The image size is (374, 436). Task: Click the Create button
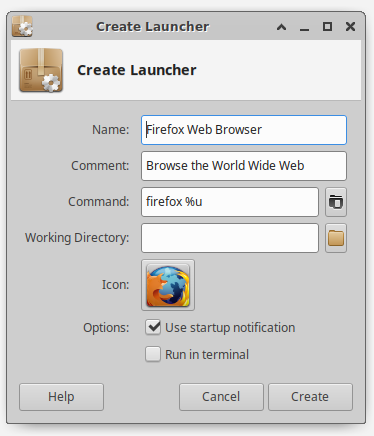point(310,397)
